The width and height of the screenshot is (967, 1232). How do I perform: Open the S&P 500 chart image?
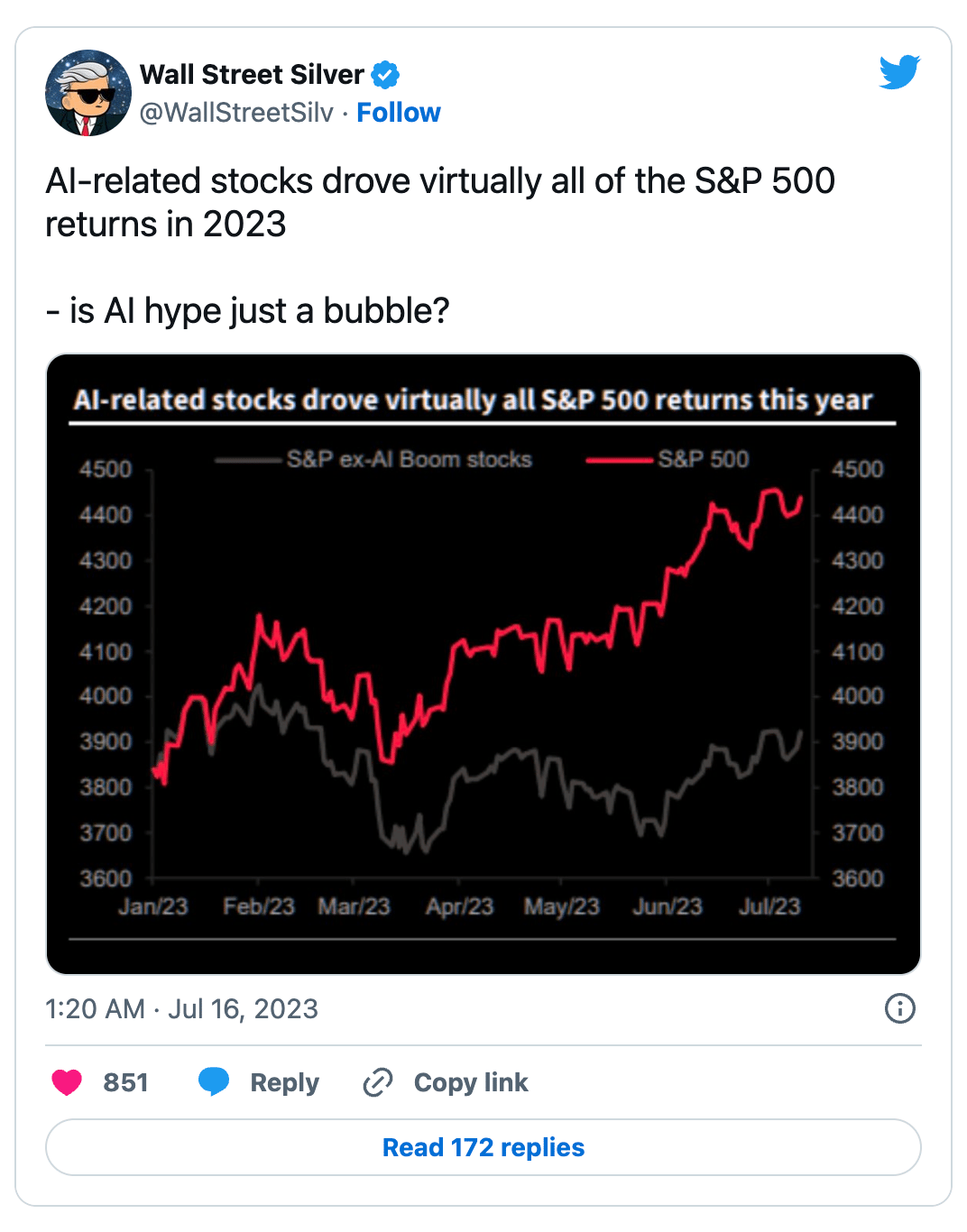[483, 664]
